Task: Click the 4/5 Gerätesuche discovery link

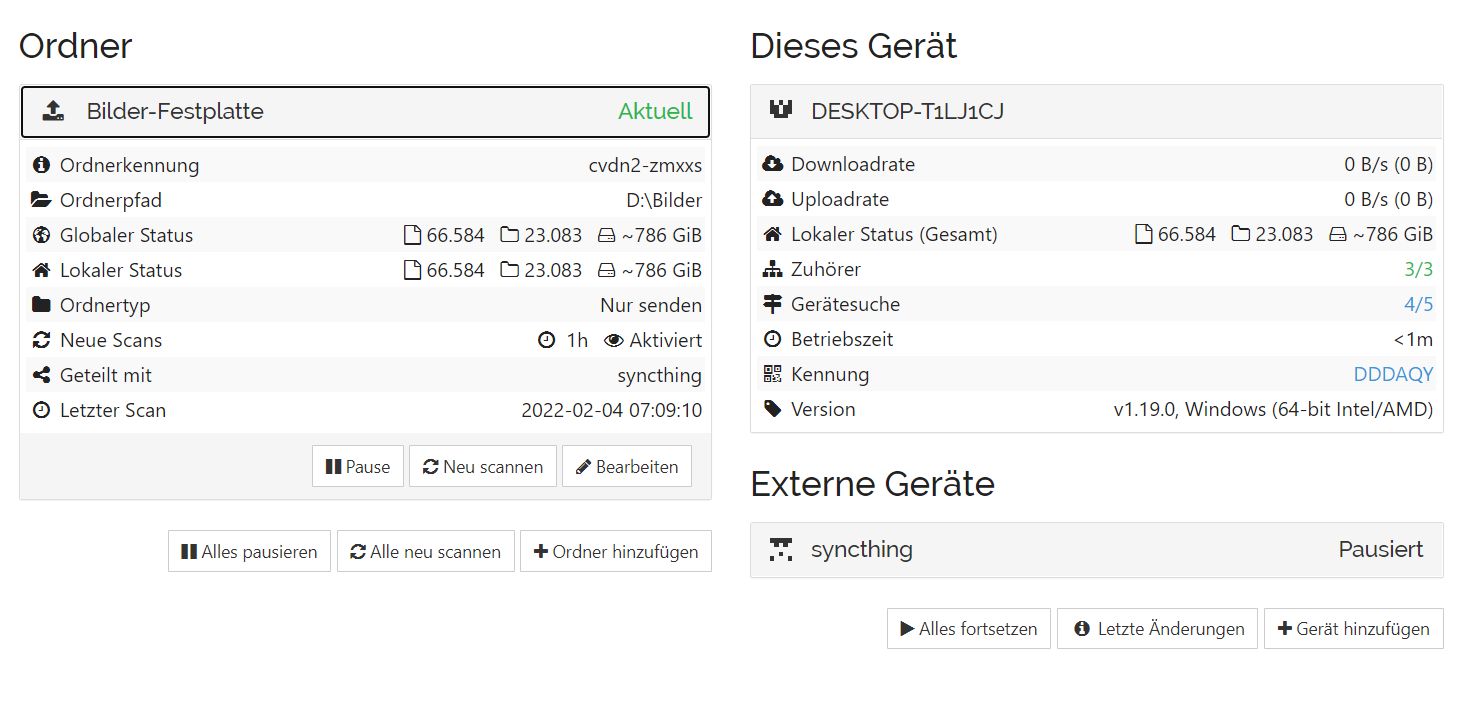Action: [x=1418, y=304]
